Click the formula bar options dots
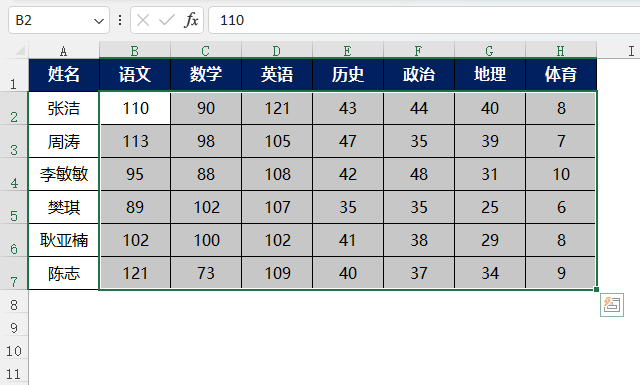 (120, 20)
